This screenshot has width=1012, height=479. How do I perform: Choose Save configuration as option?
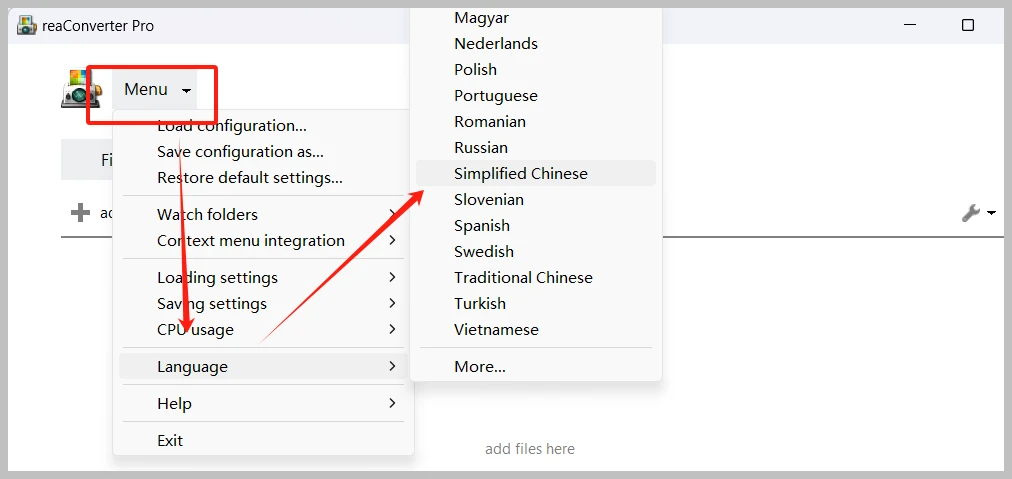pyautogui.click(x=240, y=152)
